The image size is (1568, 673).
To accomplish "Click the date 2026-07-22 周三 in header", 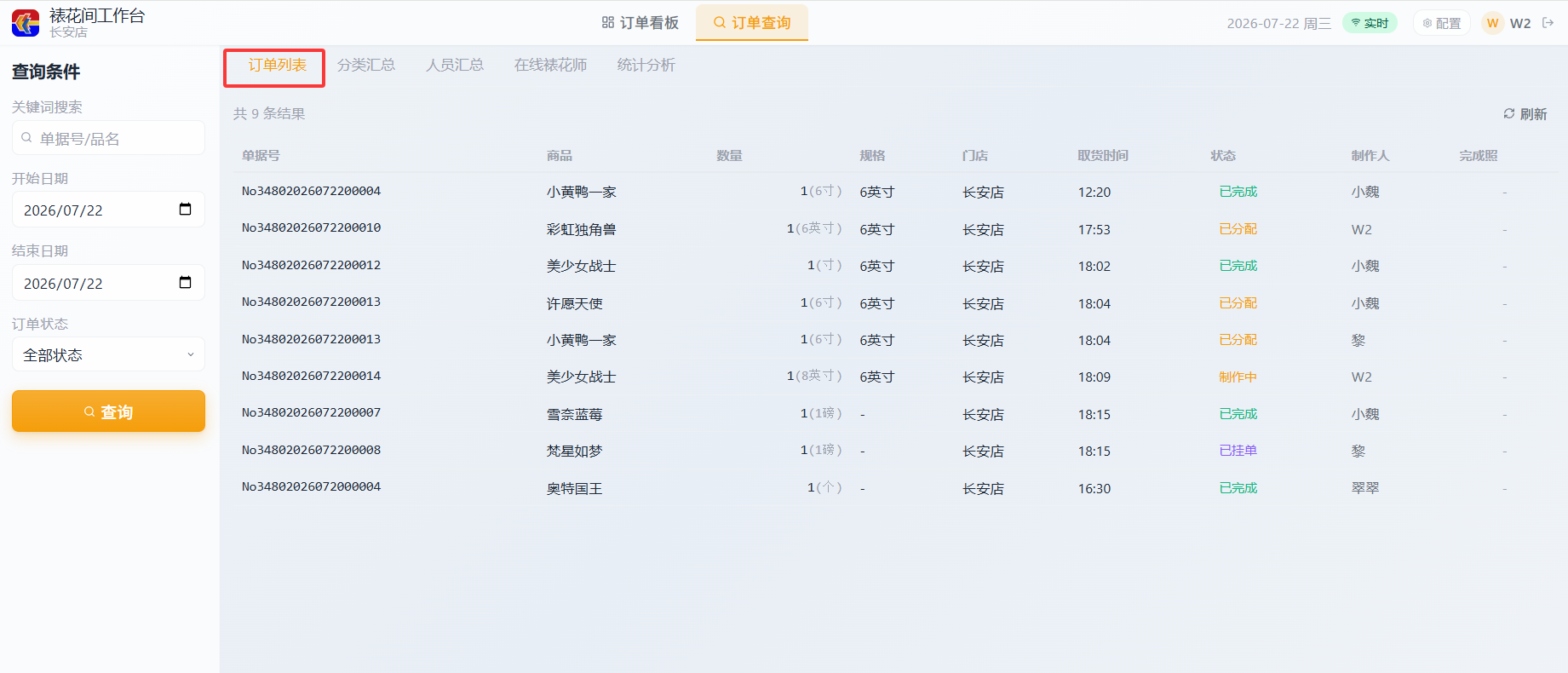I will click(x=1278, y=24).
